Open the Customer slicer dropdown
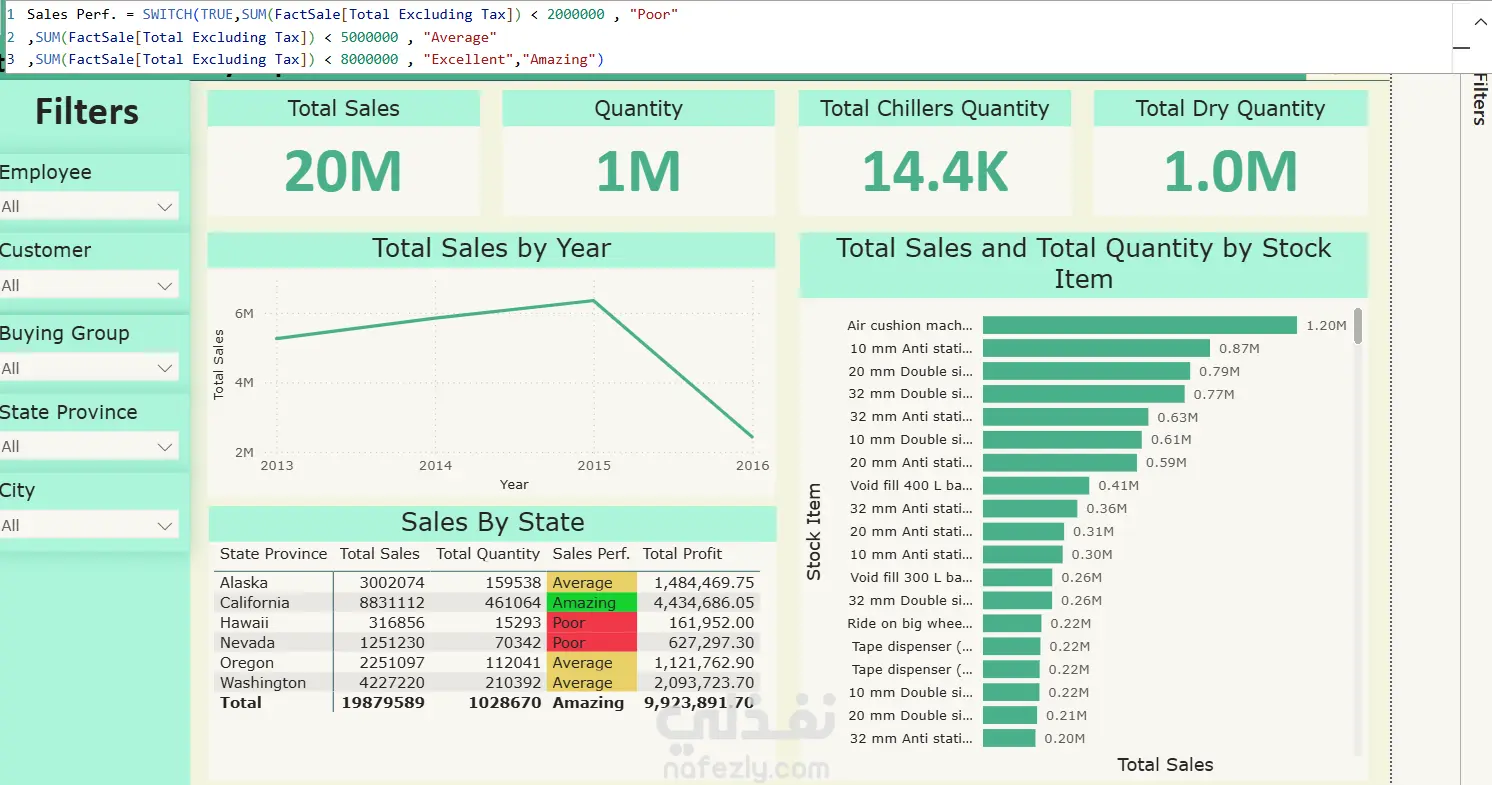This screenshot has height=785, width=1492. pos(89,285)
